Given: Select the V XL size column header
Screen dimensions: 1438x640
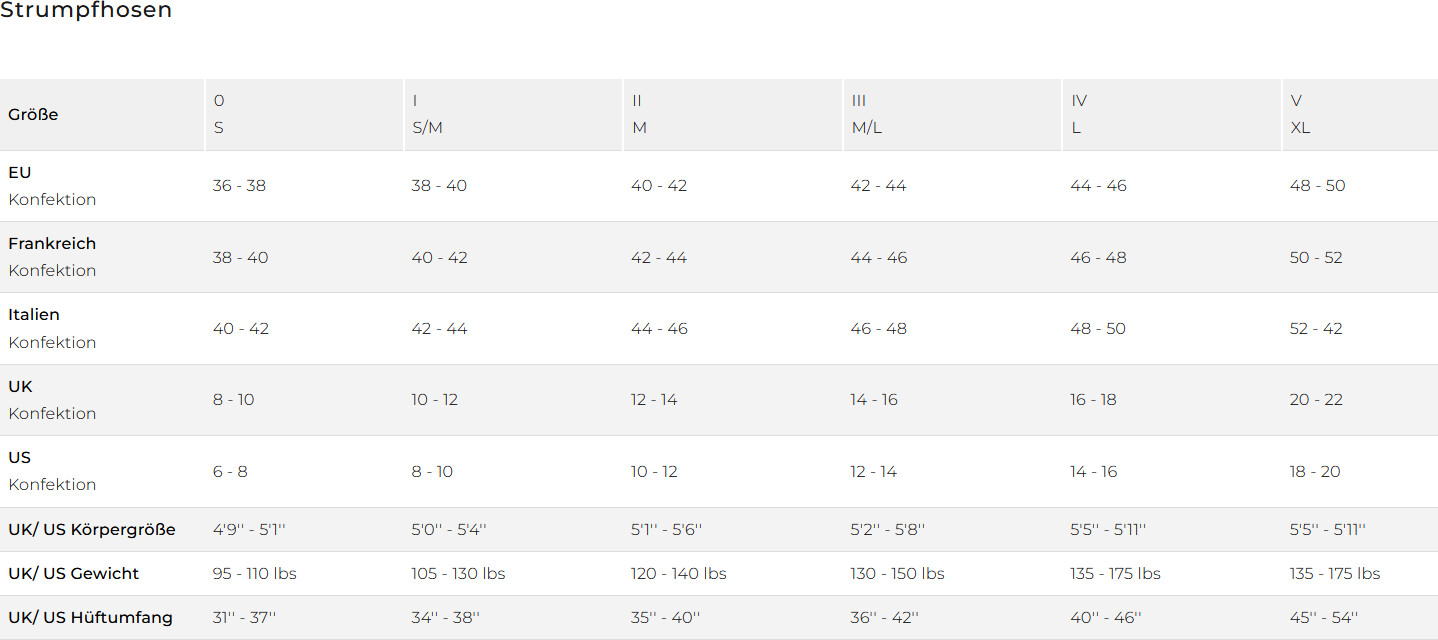Looking at the screenshot, I should click(x=1300, y=115).
